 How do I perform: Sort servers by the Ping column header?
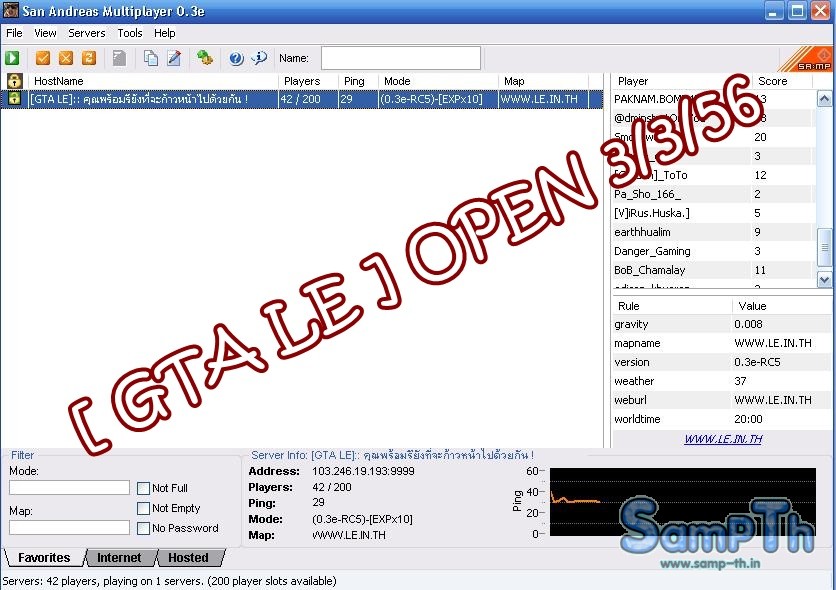358,81
